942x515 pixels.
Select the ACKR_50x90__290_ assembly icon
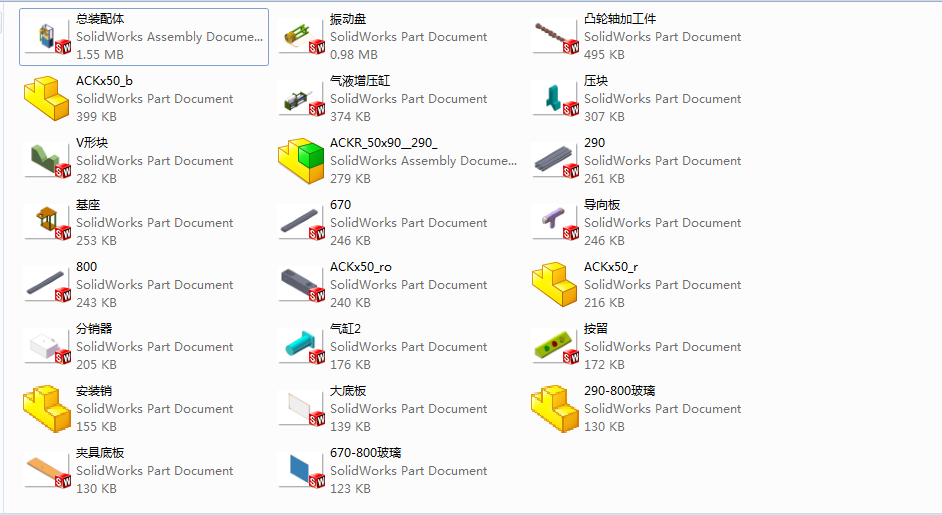pos(301,161)
